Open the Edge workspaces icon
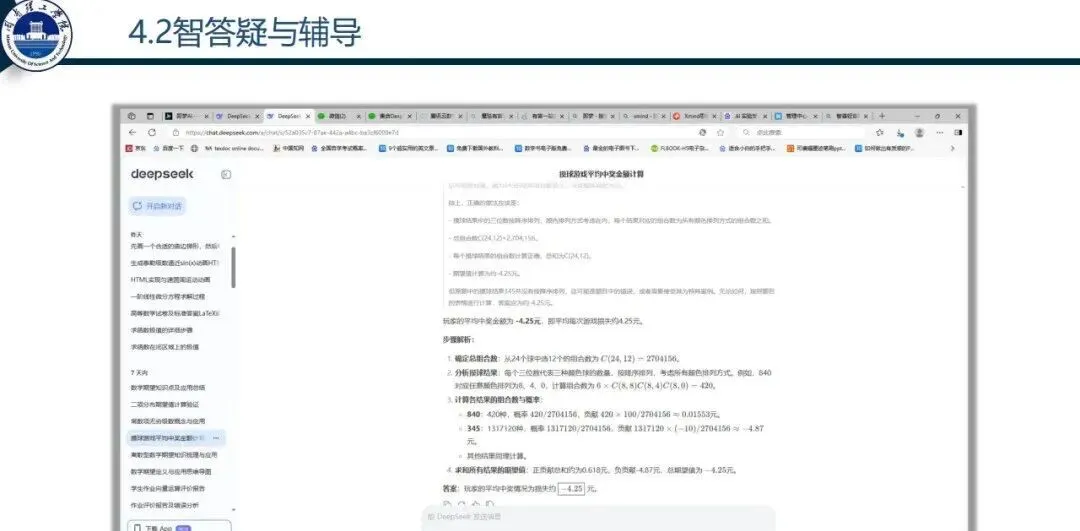The image size is (1080, 531). pos(132,116)
